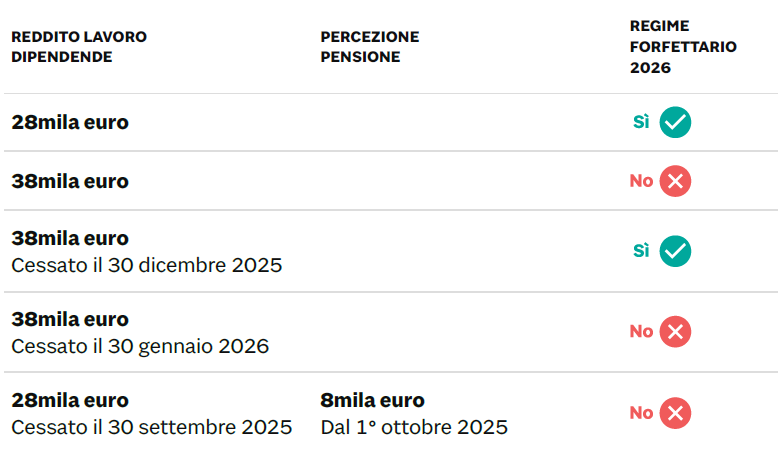Click "No" label in the 30 gennaio 2026 row
The width and height of the screenshot is (782, 450).
(x=641, y=331)
